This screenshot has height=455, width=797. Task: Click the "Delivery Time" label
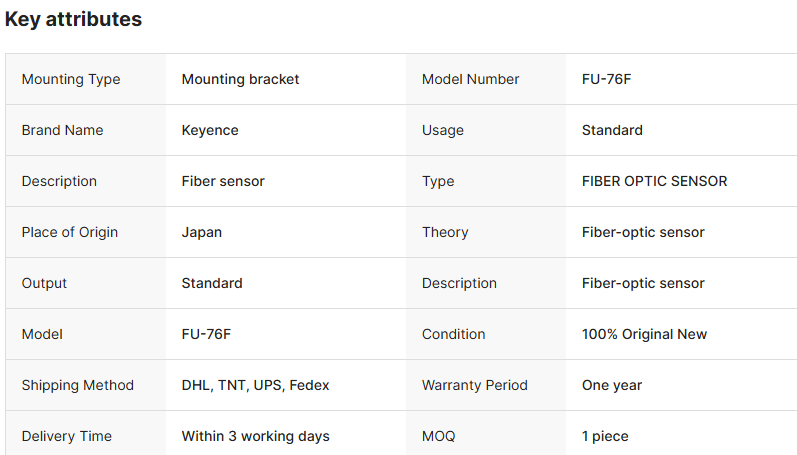[x=67, y=436]
